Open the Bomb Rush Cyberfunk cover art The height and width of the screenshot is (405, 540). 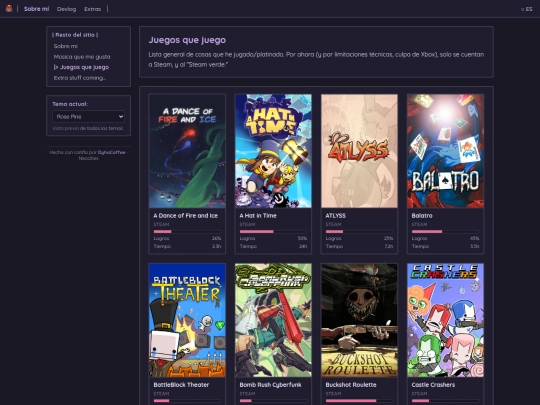coord(273,320)
